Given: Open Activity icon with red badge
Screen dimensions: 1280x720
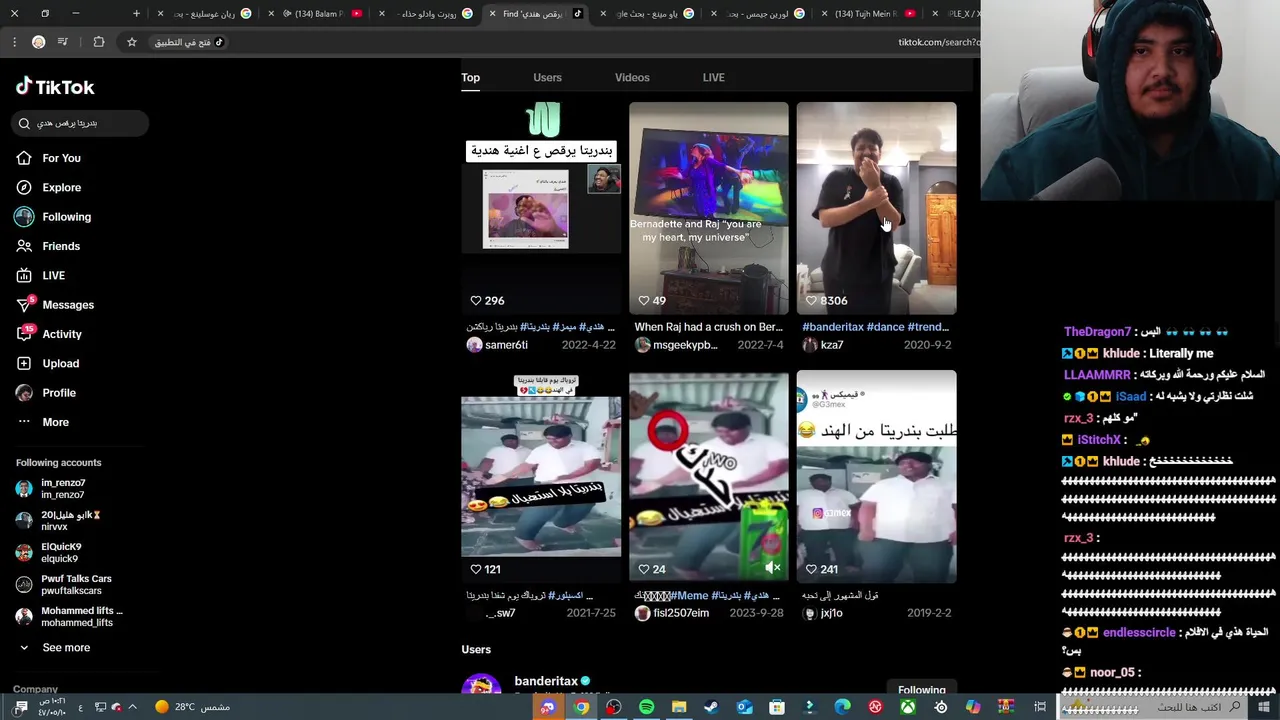Looking at the screenshot, I should click(x=25, y=333).
